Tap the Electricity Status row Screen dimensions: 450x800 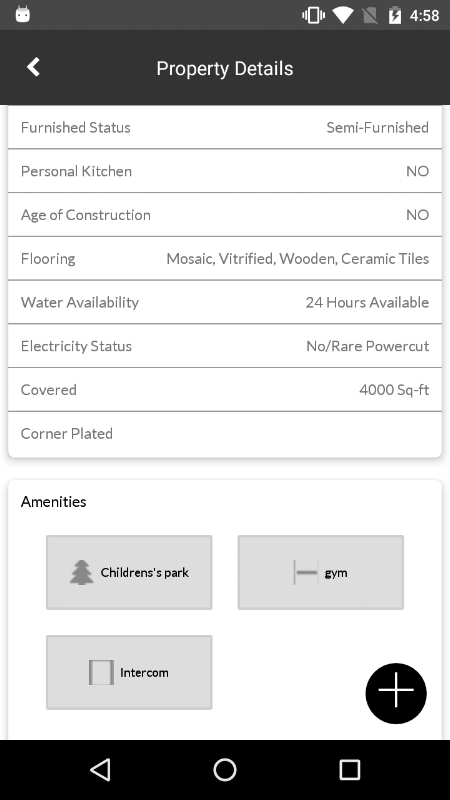[225, 346]
